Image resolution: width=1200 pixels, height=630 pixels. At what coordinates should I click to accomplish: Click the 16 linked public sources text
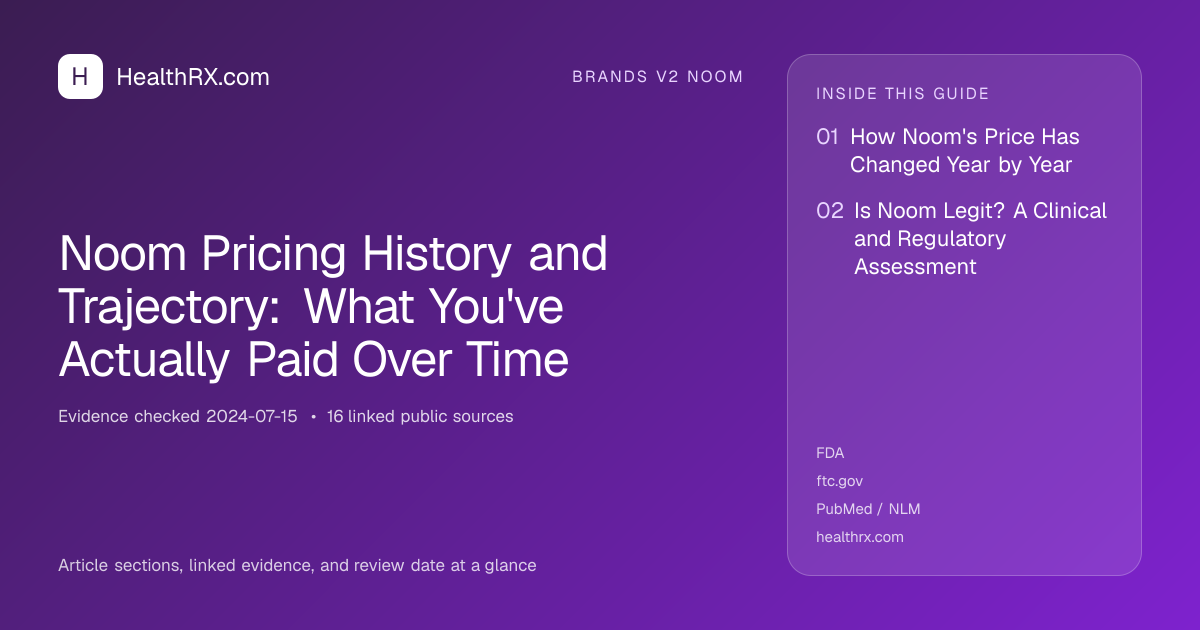pos(420,417)
